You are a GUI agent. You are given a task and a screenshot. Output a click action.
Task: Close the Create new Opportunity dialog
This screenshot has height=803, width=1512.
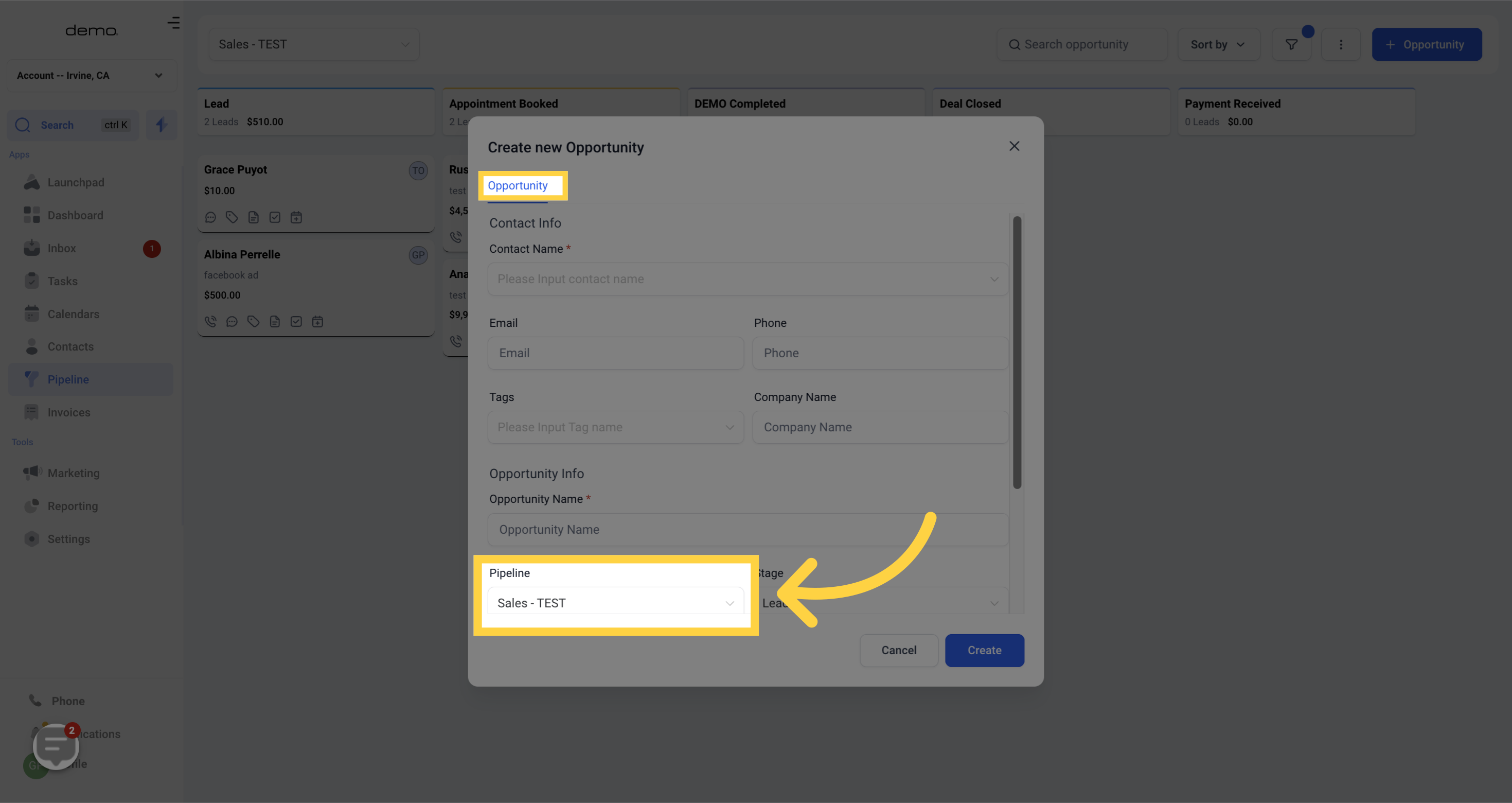point(1013,146)
